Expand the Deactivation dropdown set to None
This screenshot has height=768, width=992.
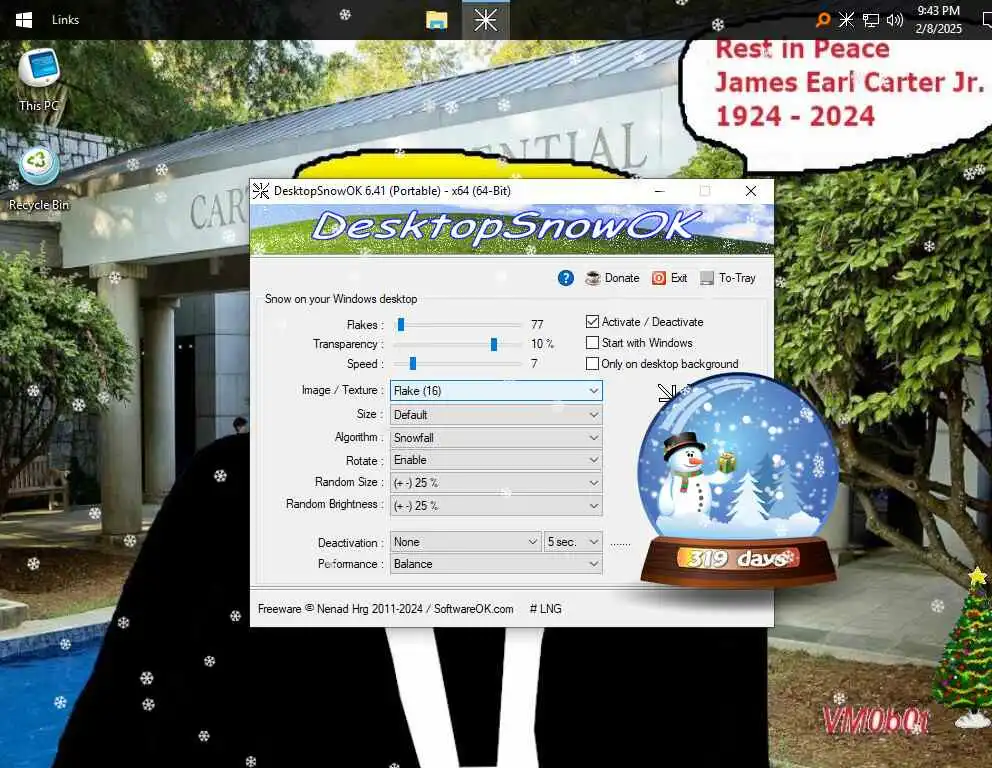point(465,542)
